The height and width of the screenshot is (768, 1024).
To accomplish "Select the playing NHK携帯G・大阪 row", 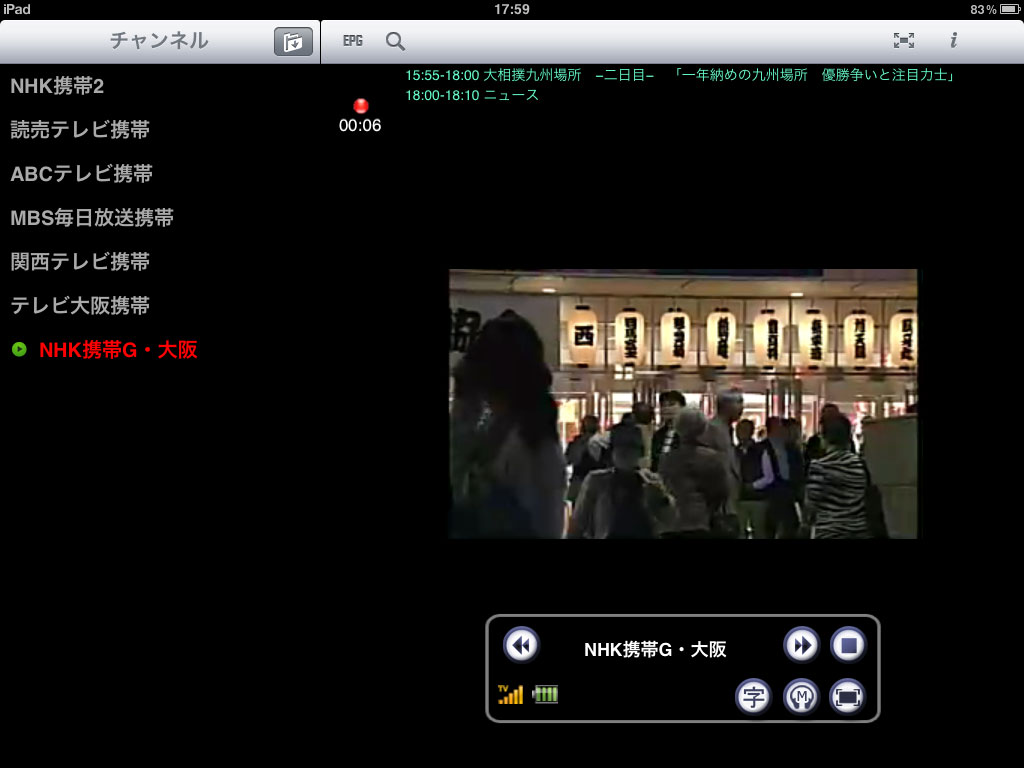I will (x=159, y=350).
